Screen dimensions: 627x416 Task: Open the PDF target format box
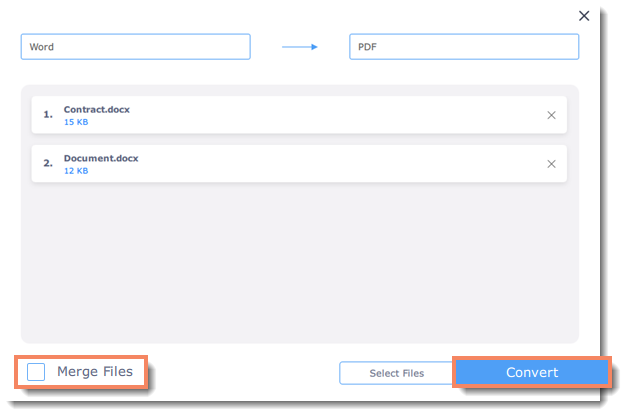[464, 47]
